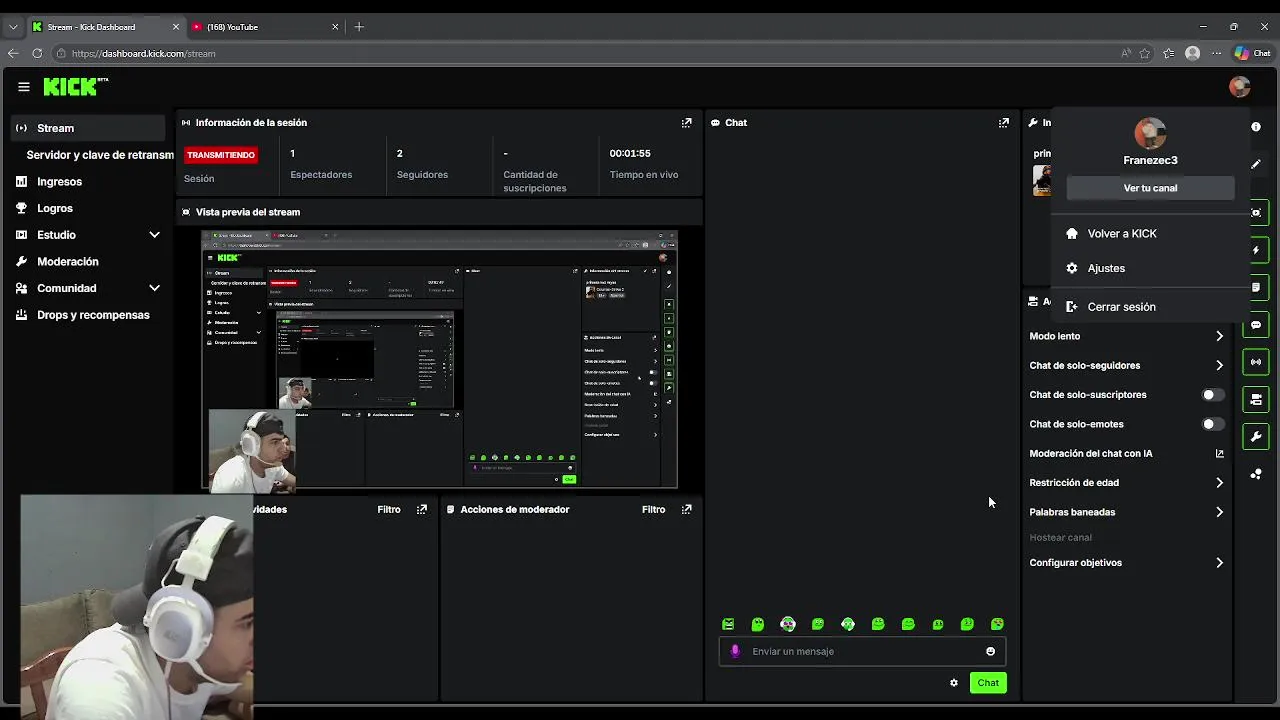
Task: Open Configurar objetivos settings
Action: [x=1127, y=563]
